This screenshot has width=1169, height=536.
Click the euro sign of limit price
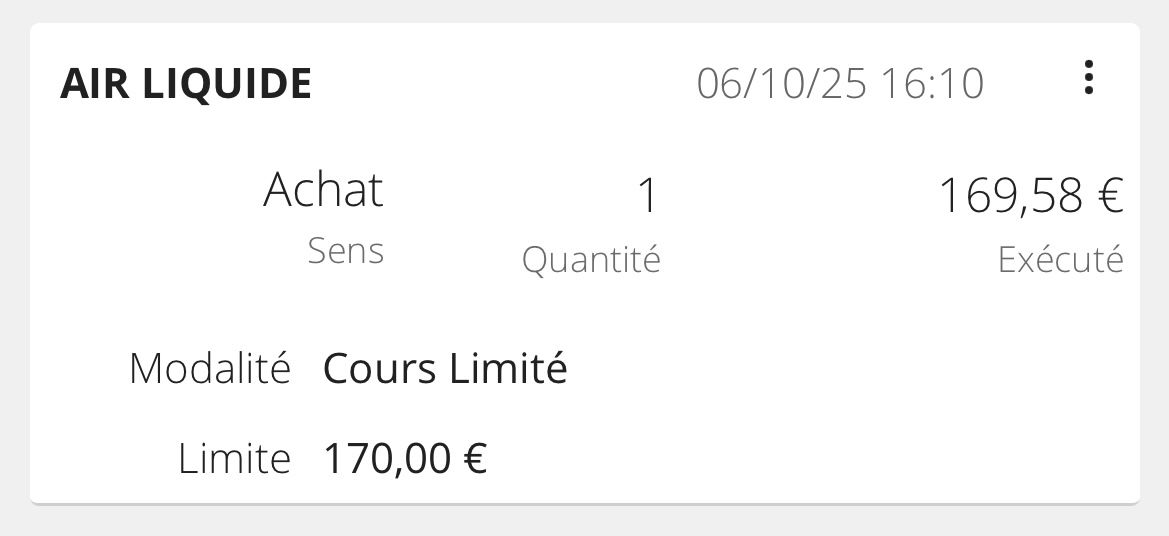point(476,459)
